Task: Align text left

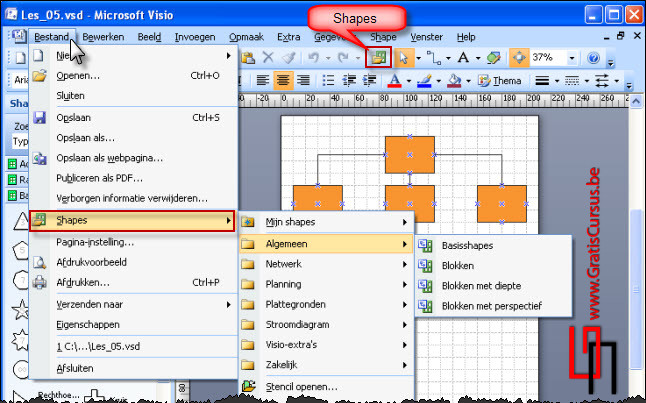Action: click(262, 80)
